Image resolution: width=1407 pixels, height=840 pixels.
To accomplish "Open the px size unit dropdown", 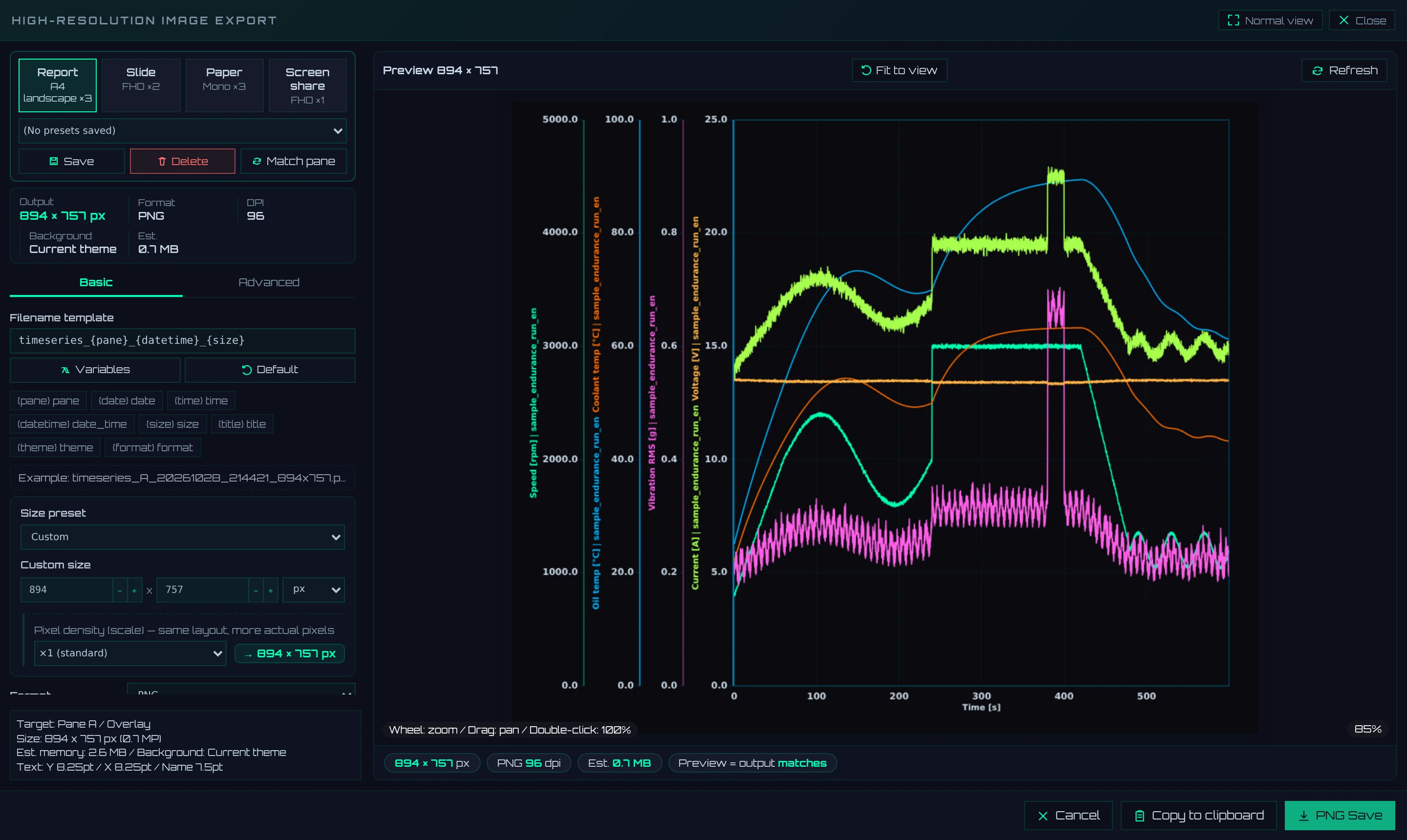I will click(x=313, y=590).
